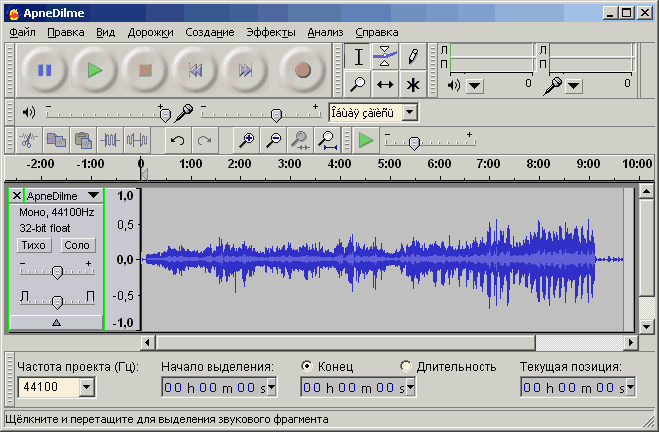The image size is (659, 432).
Task: Click the playback speed slider handle
Action: (x=414, y=143)
